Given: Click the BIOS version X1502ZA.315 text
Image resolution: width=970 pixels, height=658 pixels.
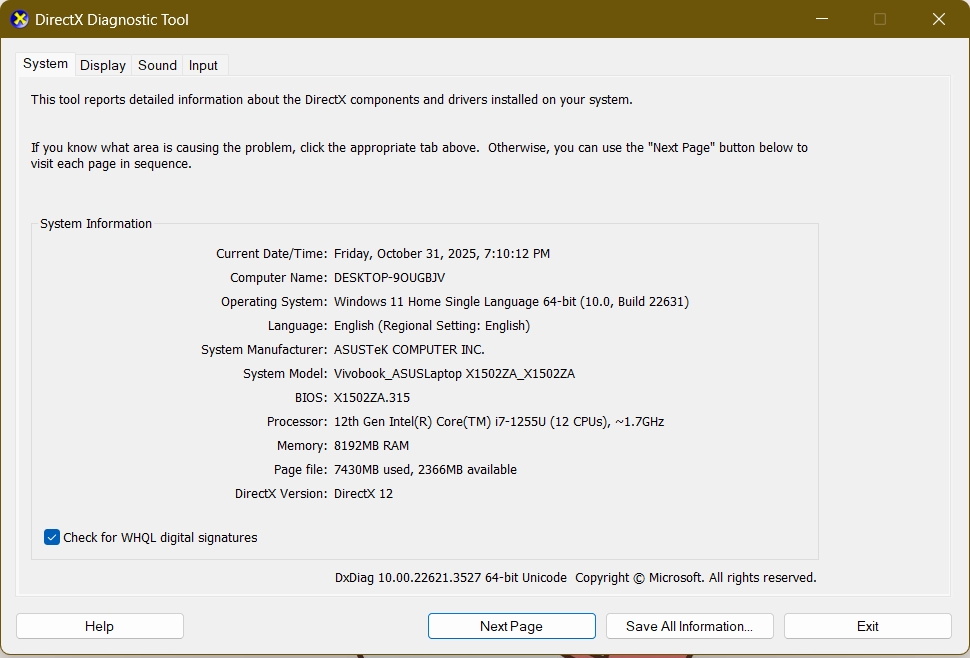Looking at the screenshot, I should (x=371, y=398).
